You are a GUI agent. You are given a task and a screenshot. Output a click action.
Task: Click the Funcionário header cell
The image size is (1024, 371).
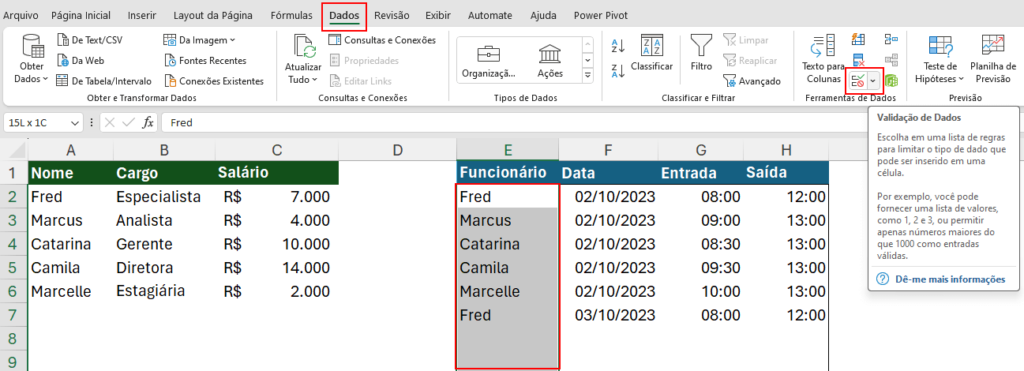click(507, 172)
